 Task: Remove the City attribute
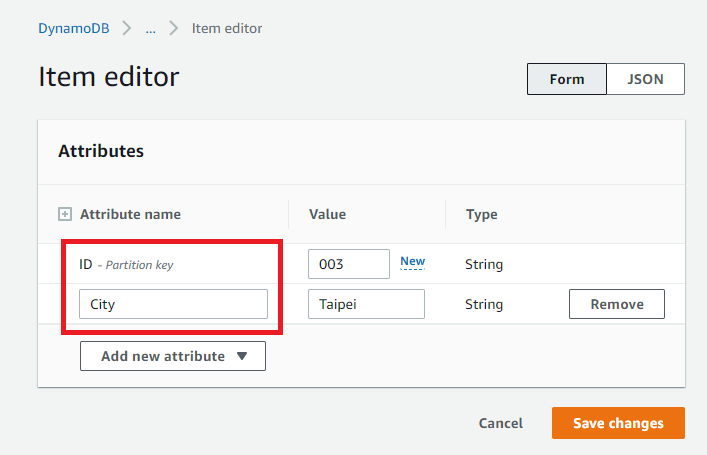click(616, 304)
